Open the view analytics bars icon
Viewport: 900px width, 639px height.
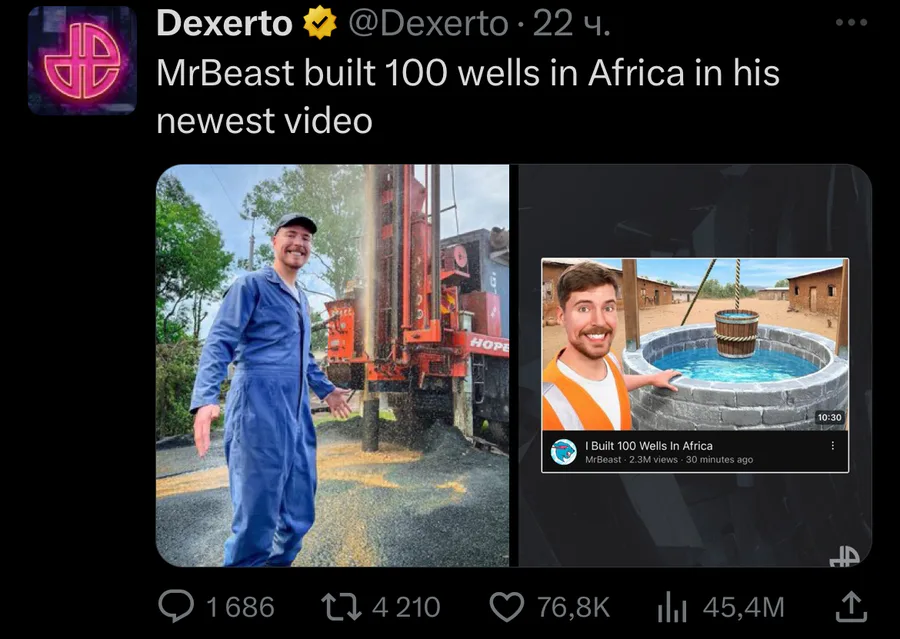coord(672,607)
